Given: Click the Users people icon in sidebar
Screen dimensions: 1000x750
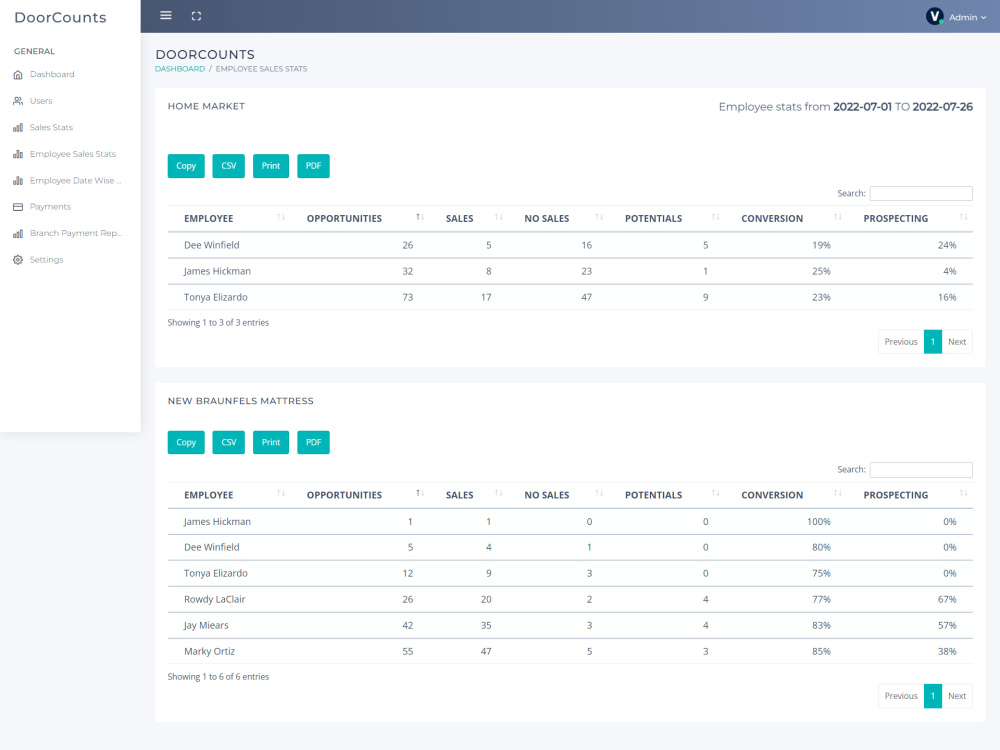Looking at the screenshot, I should [x=18, y=101].
